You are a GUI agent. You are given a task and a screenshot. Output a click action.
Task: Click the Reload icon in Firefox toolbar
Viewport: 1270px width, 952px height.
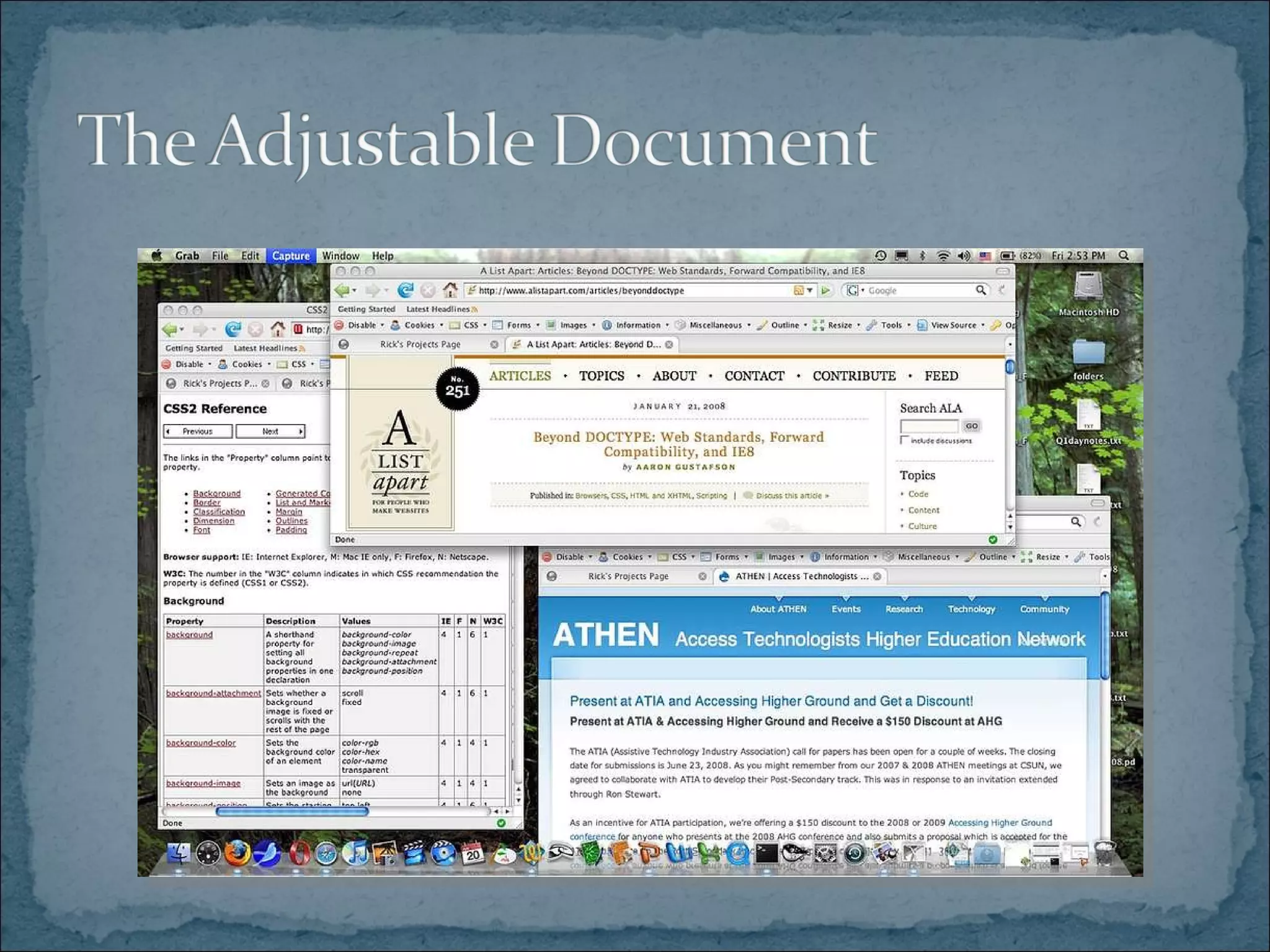pyautogui.click(x=406, y=290)
